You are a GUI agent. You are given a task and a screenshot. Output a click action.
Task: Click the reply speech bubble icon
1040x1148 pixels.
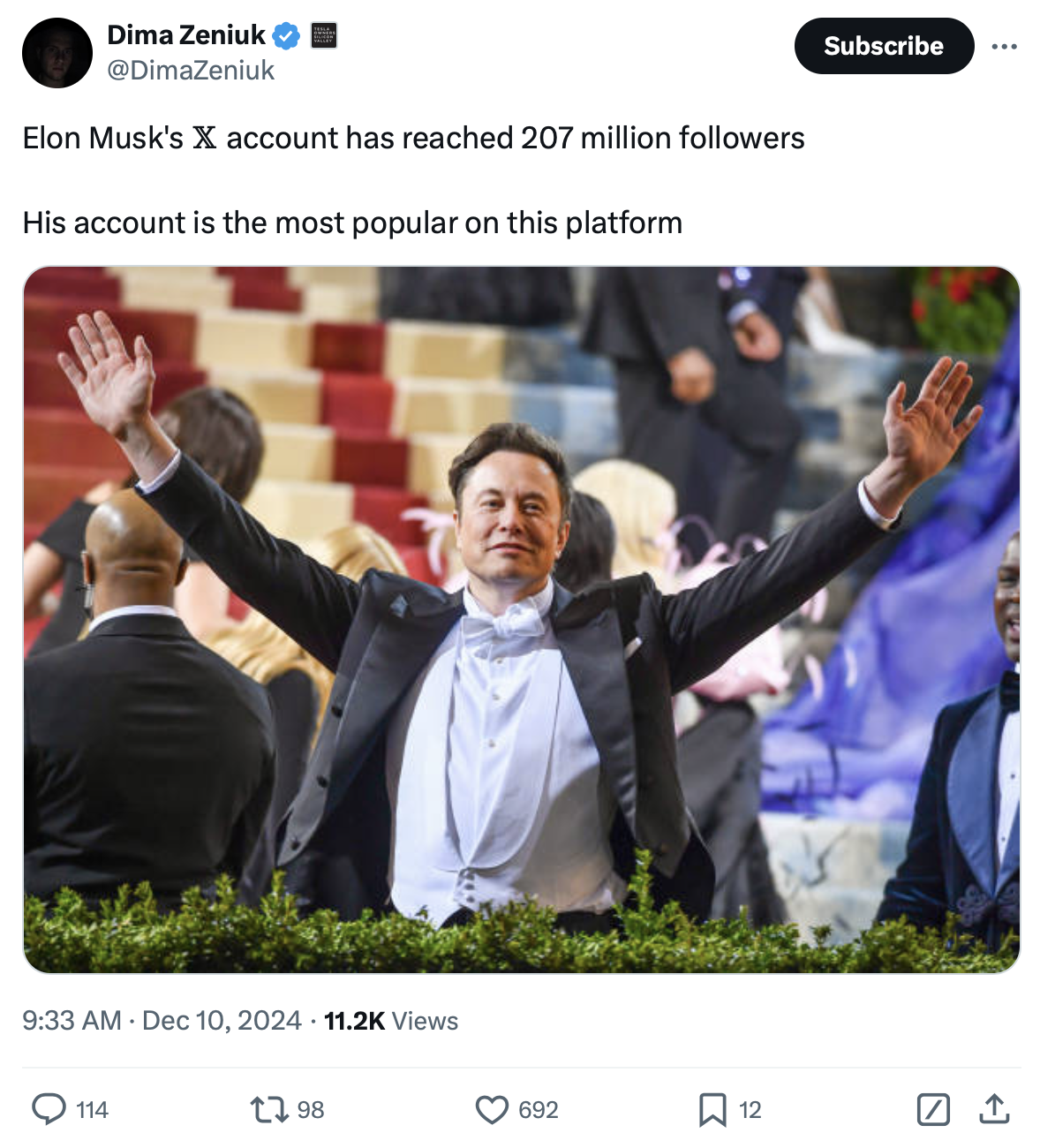pyautogui.click(x=49, y=1109)
